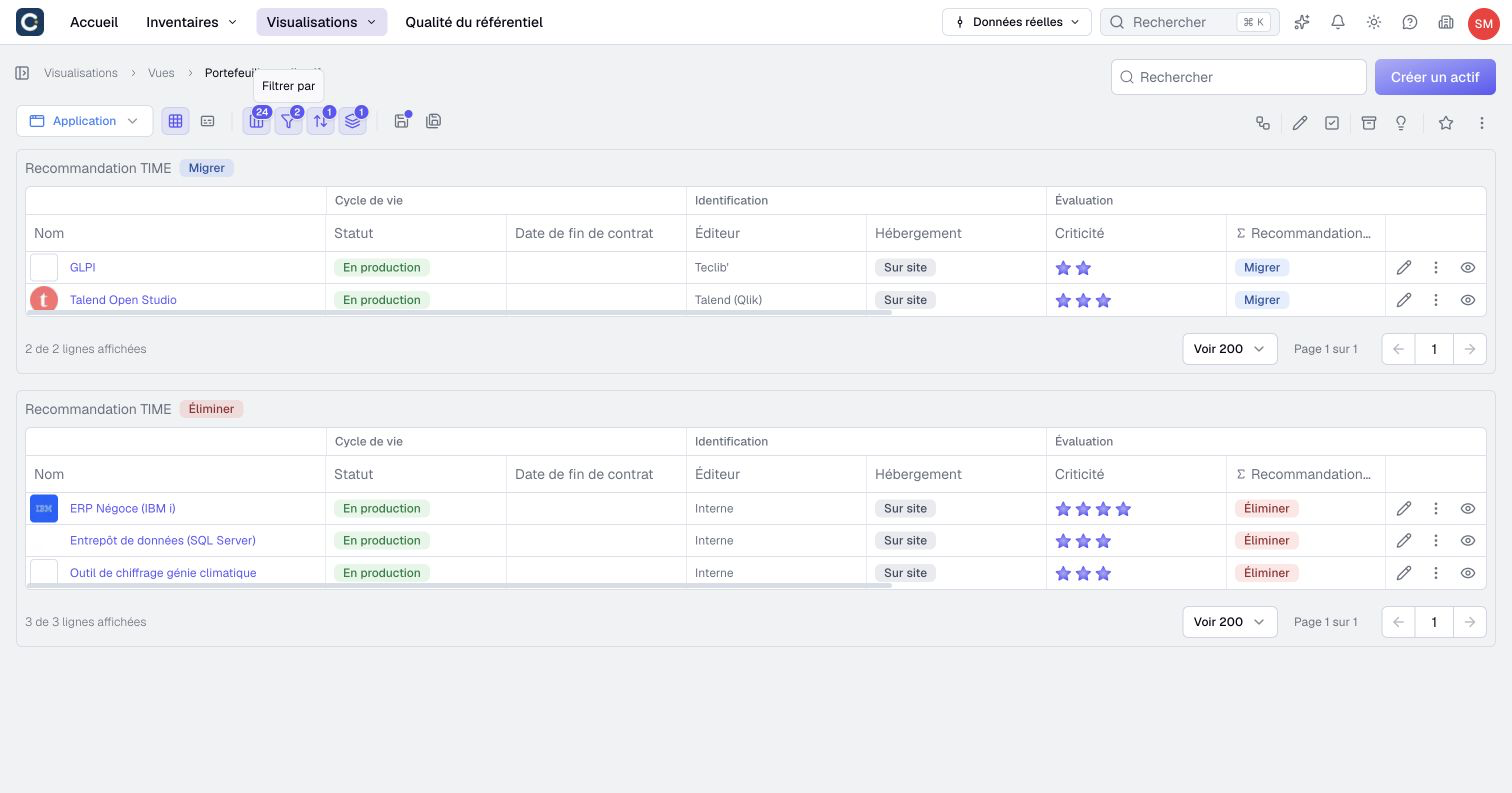Viewport: 1512px width, 793px height.
Task: Expand the Inventaires menu
Action: coord(191,22)
